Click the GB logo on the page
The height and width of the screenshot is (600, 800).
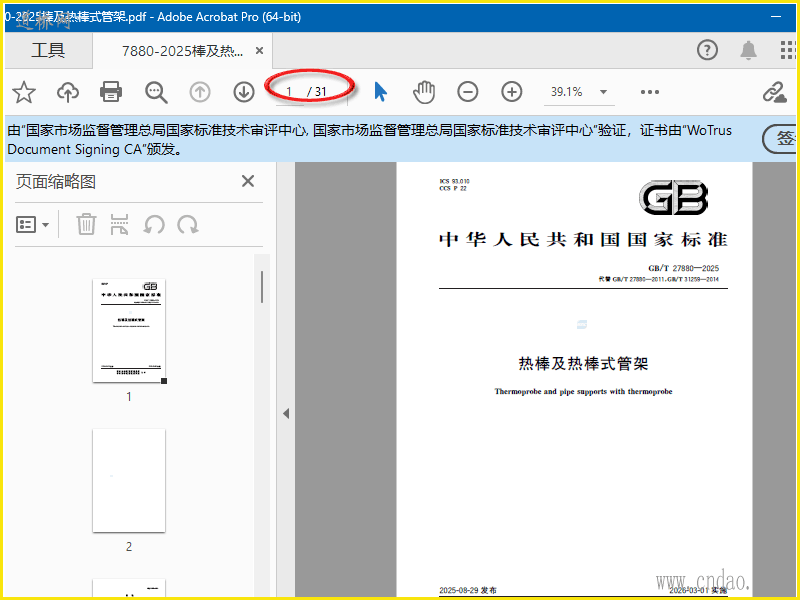click(x=673, y=198)
